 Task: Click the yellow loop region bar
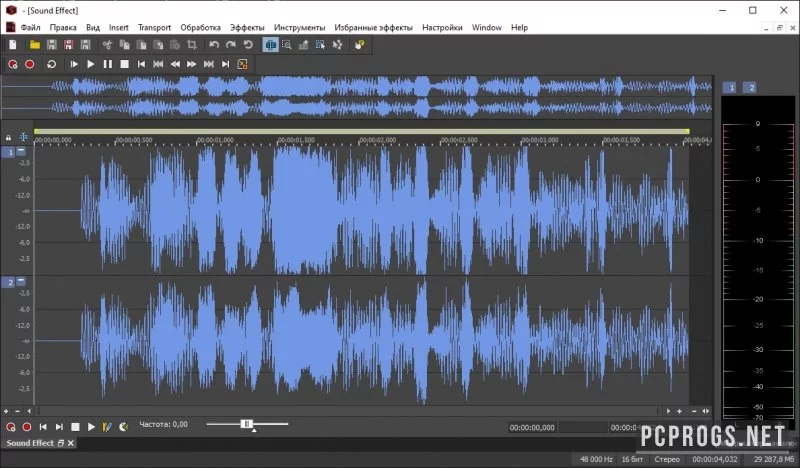[362, 131]
